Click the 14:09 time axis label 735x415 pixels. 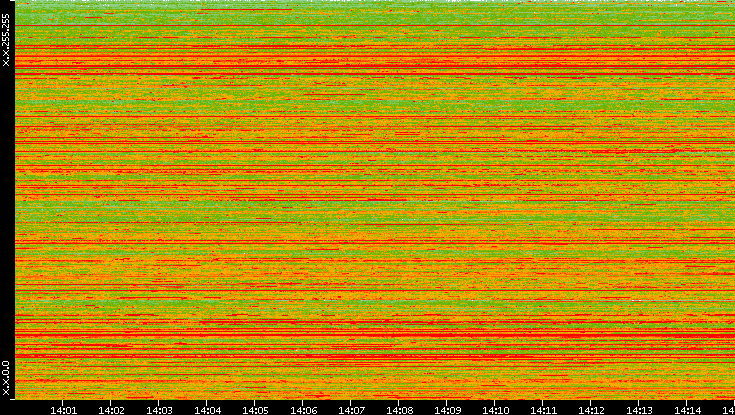447,410
